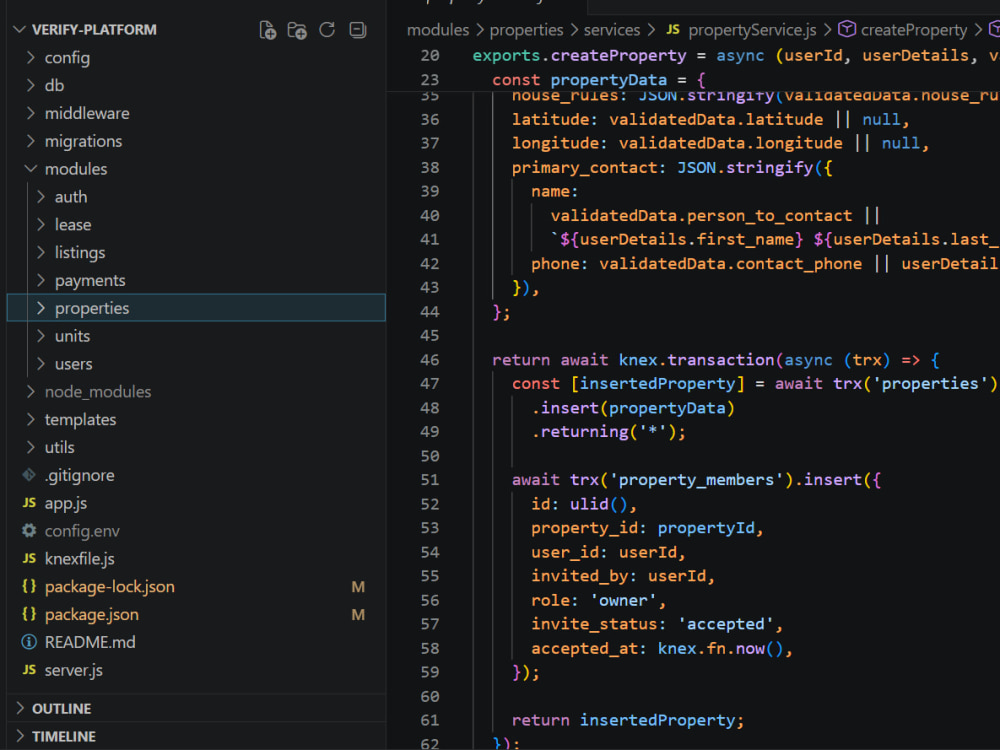The height and width of the screenshot is (750, 1000).
Task: Open the server.js file
Action: coord(73,670)
